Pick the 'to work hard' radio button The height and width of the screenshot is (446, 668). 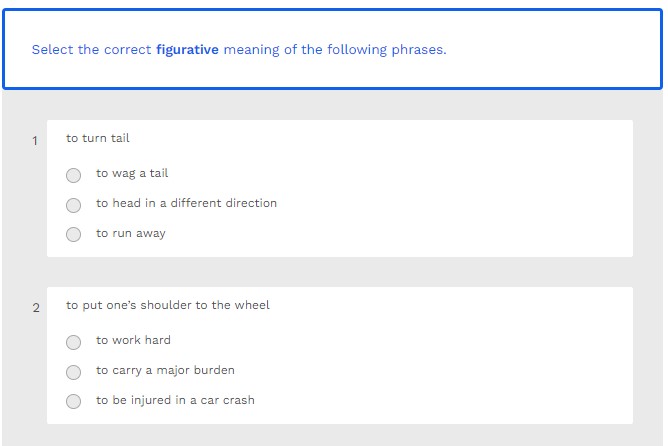(x=74, y=342)
